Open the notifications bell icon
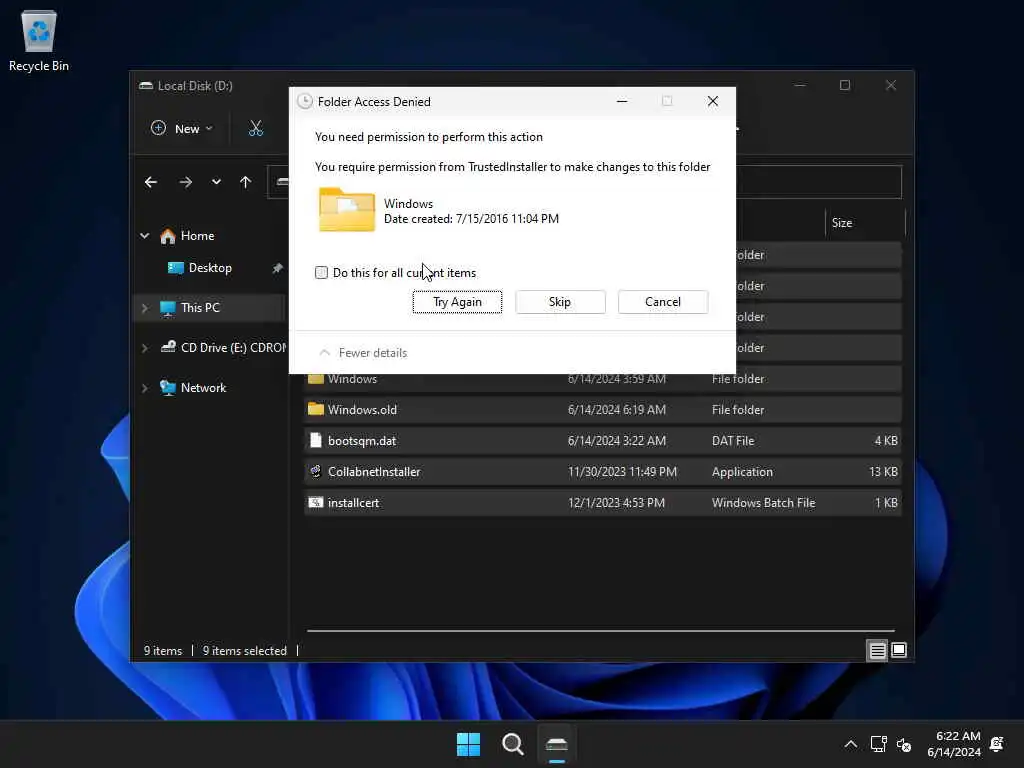The width and height of the screenshot is (1024, 768). pos(997,744)
